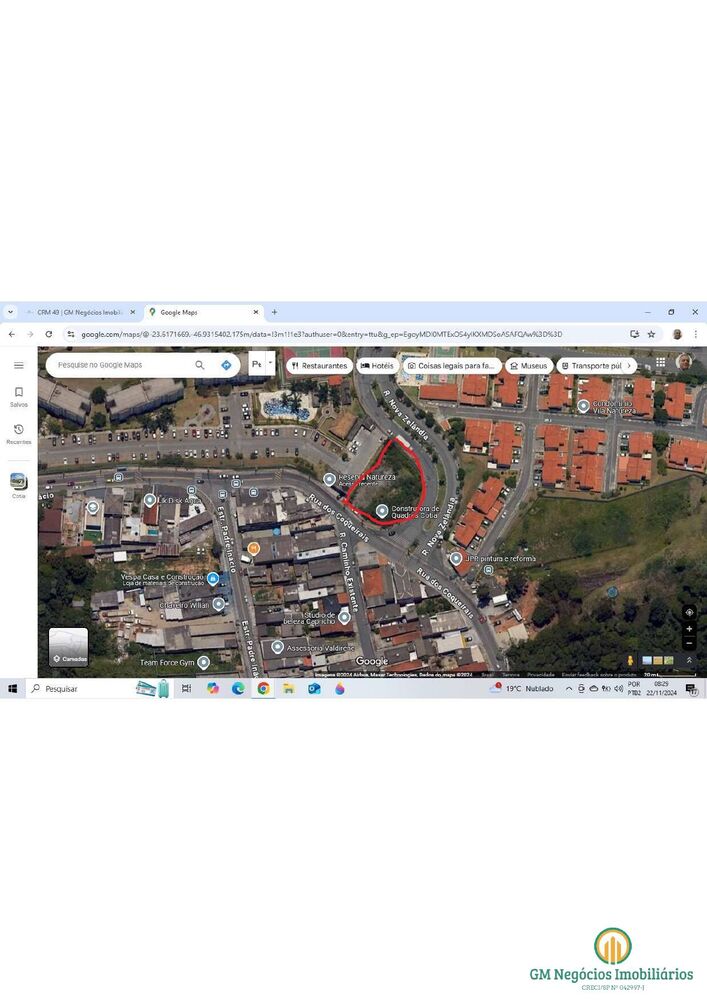Click the show my location button
707x1000 pixels.
[x=689, y=612]
